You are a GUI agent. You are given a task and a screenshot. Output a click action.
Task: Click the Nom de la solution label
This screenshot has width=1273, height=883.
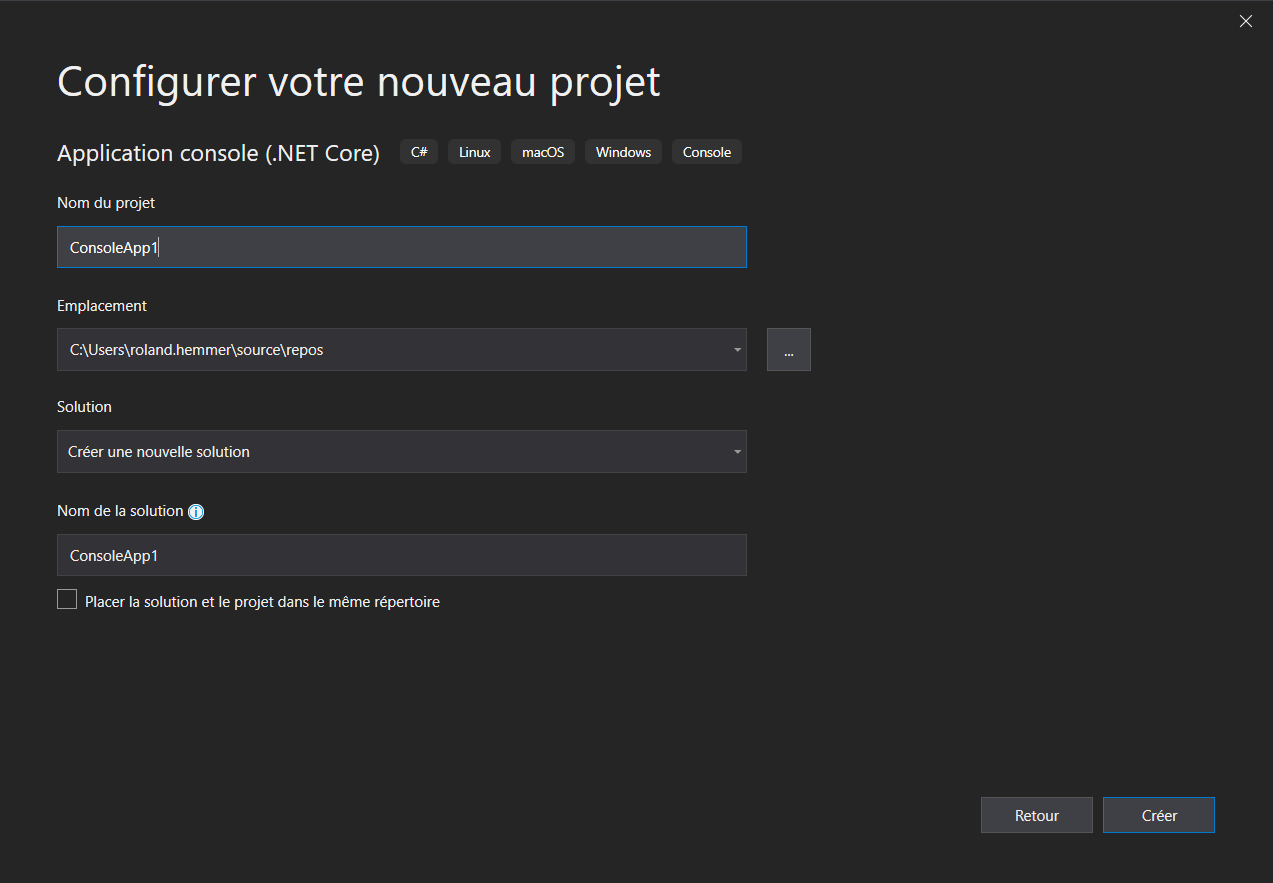tap(120, 511)
